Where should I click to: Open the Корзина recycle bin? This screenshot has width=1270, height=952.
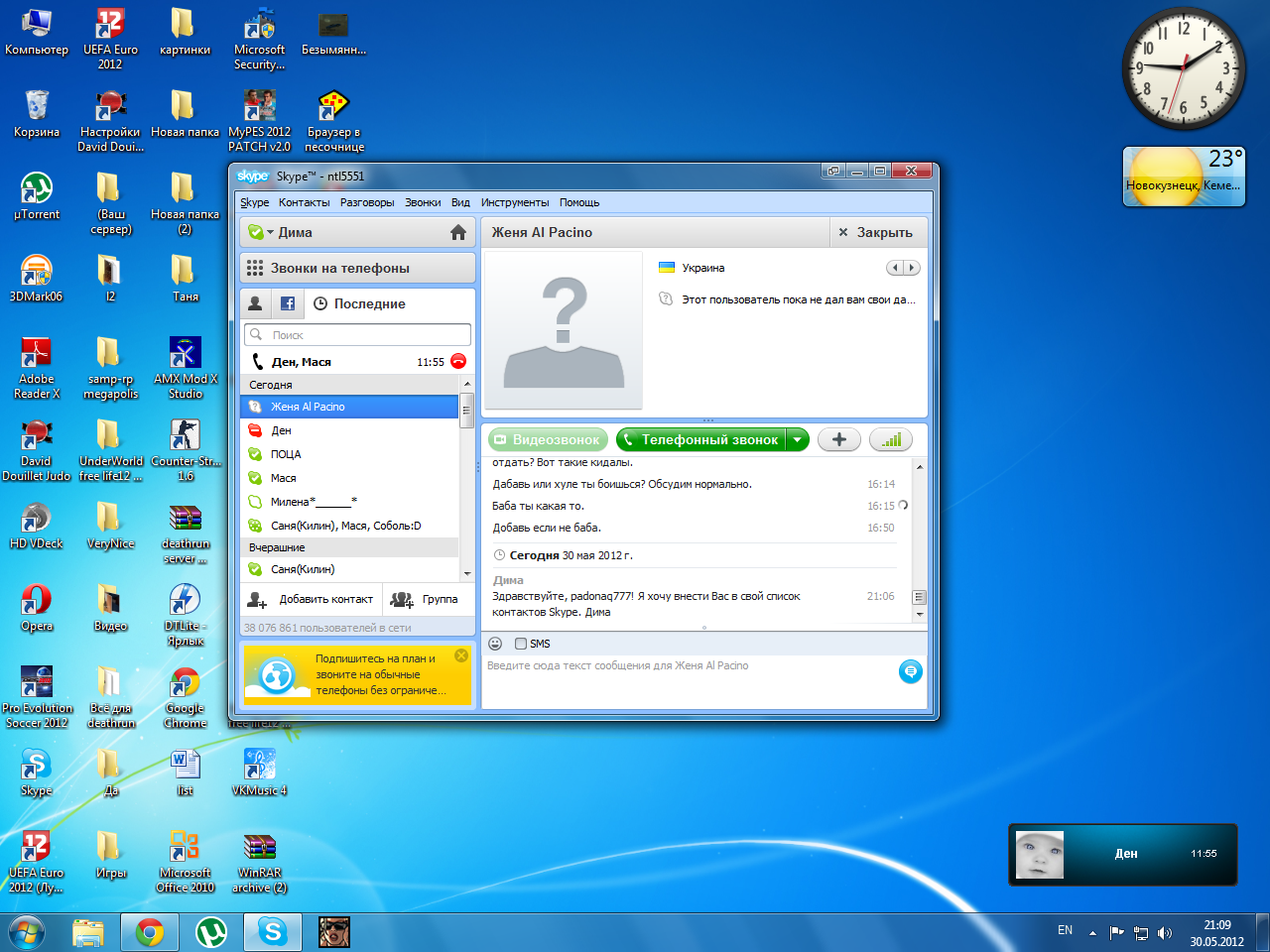(37, 113)
